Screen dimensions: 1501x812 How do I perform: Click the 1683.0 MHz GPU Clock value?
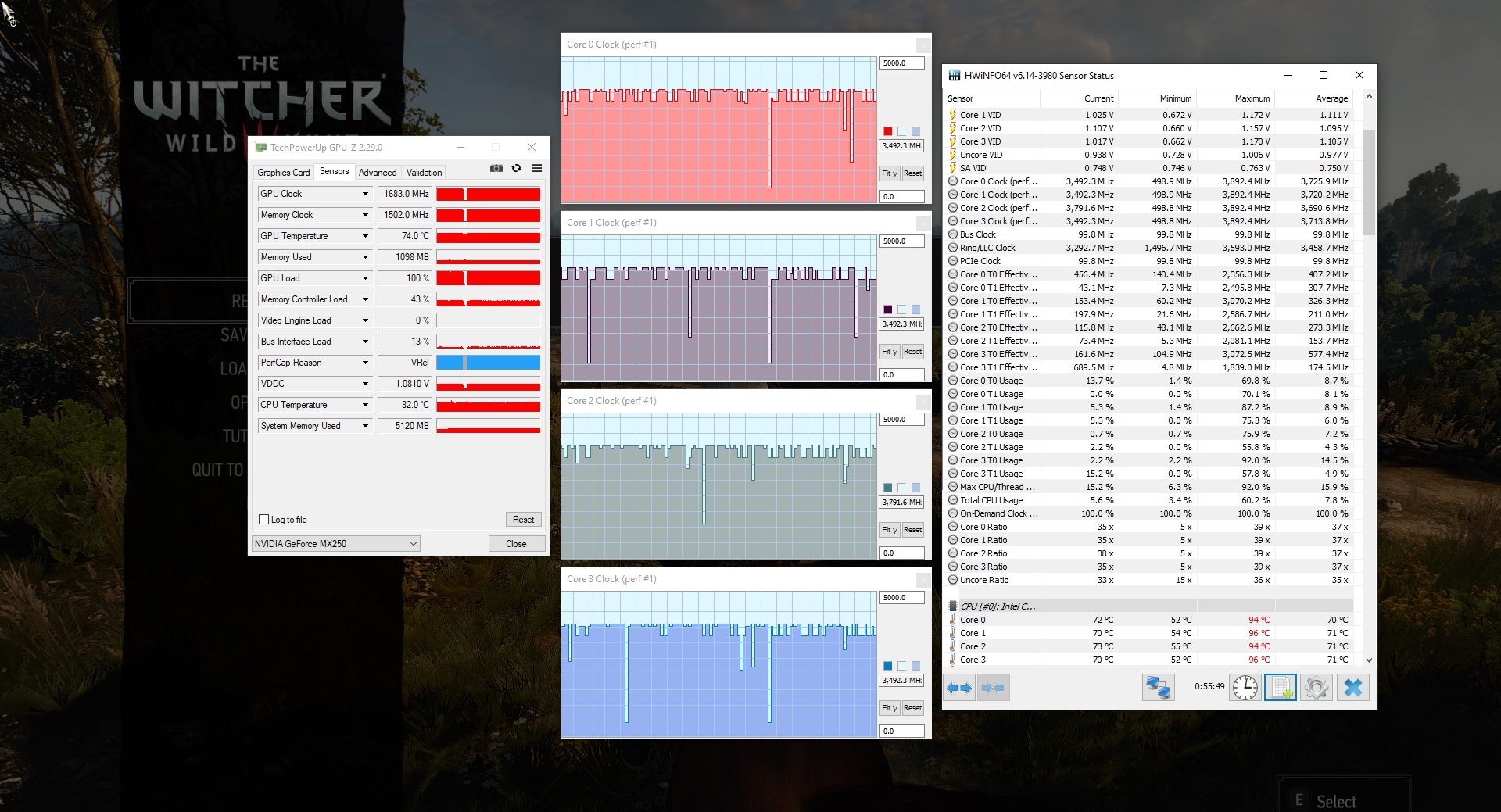pyautogui.click(x=405, y=194)
